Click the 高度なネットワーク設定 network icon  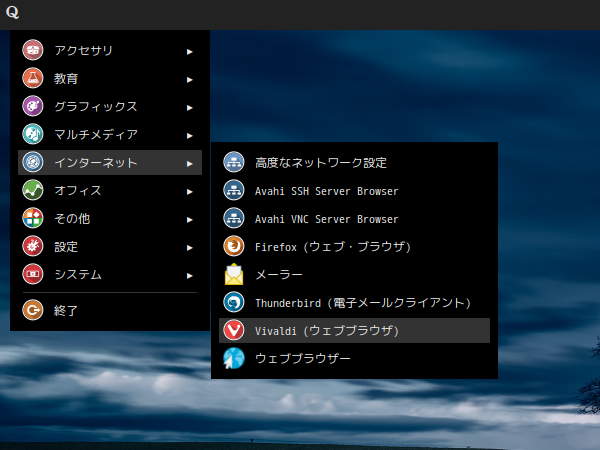(x=234, y=162)
